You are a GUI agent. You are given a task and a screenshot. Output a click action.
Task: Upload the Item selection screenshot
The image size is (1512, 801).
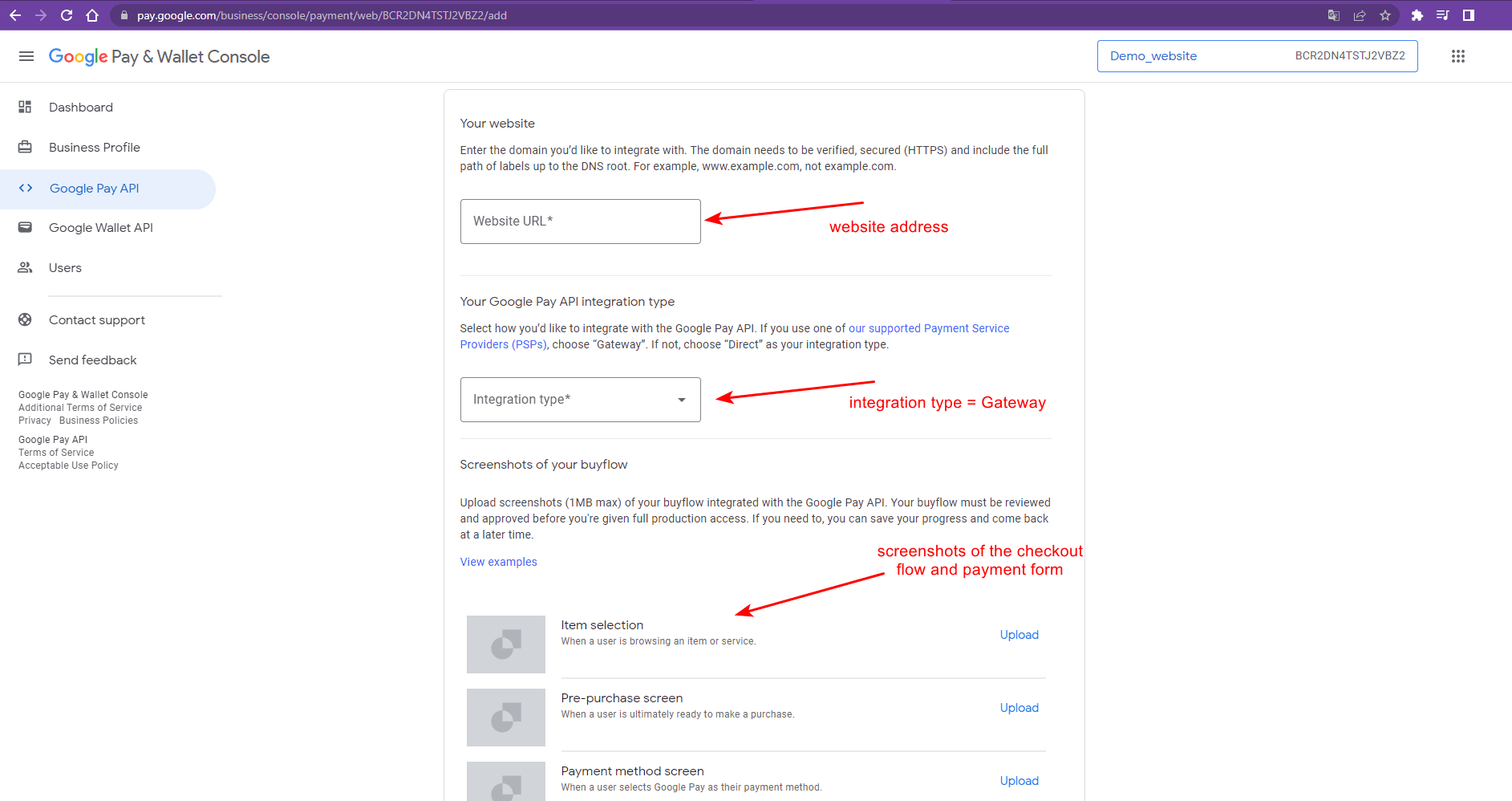pyautogui.click(x=1019, y=635)
